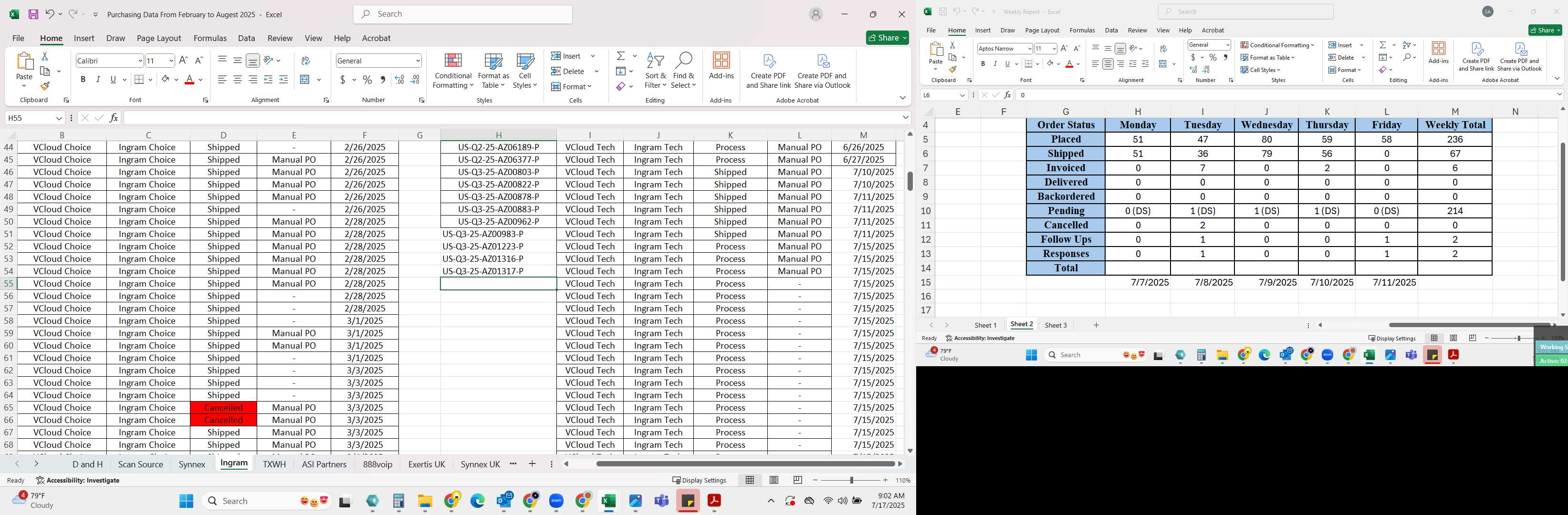Expand Conditional Formatting menu in Purchasing Data window
This screenshot has height=515, width=1568.
coord(453,71)
